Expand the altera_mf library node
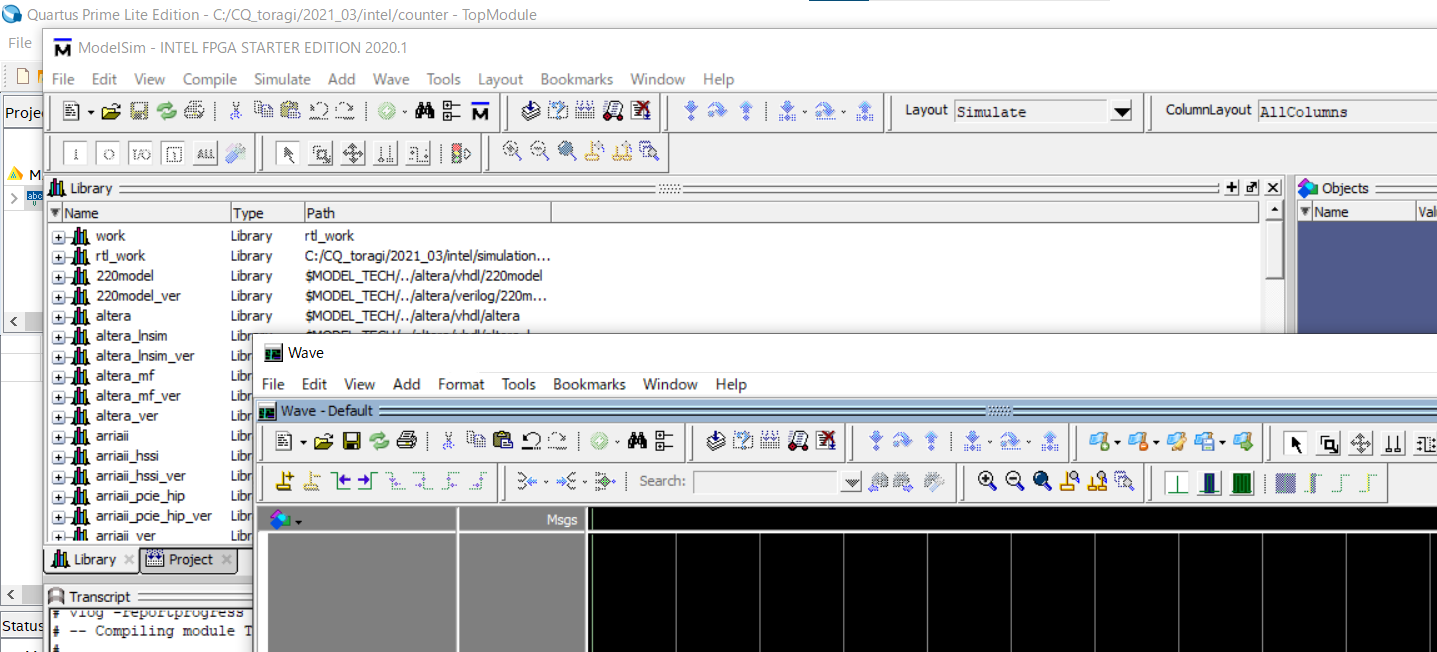The image size is (1437, 652). [x=58, y=377]
